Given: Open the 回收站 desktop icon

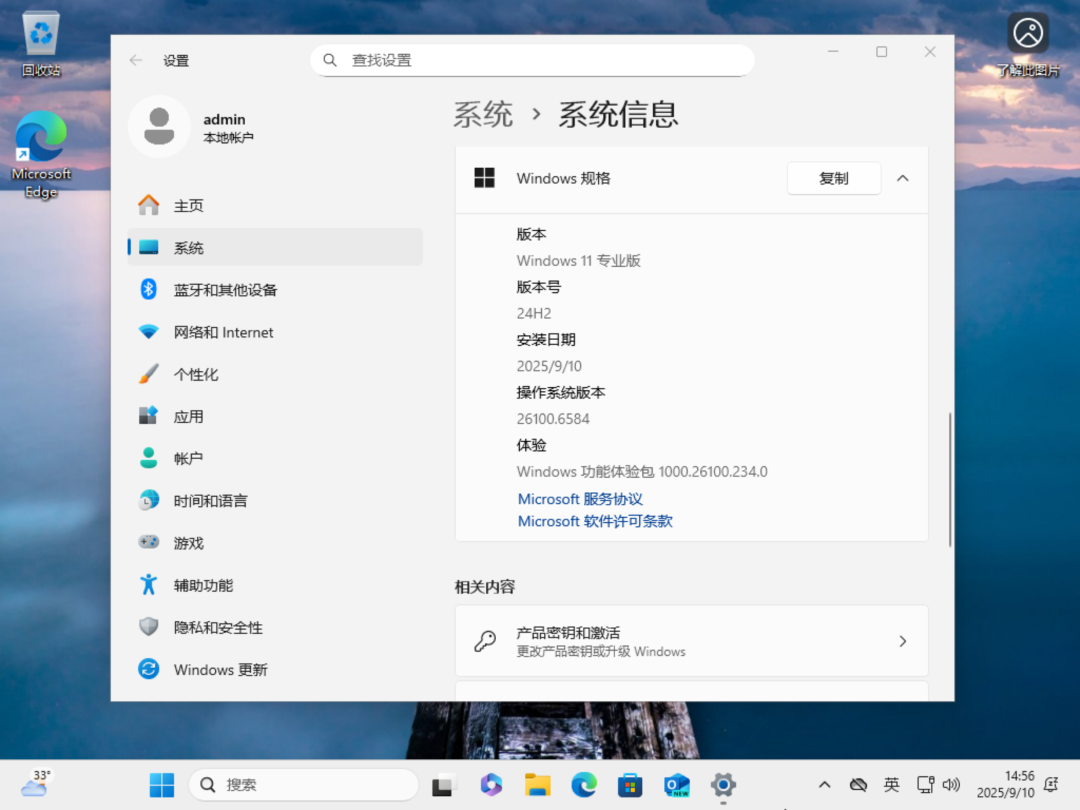Looking at the screenshot, I should (x=41, y=43).
